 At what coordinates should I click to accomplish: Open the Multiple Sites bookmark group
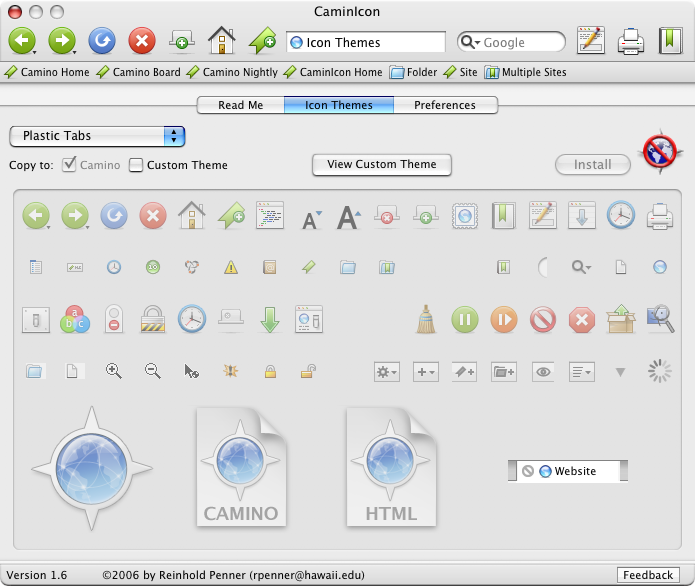(525, 72)
